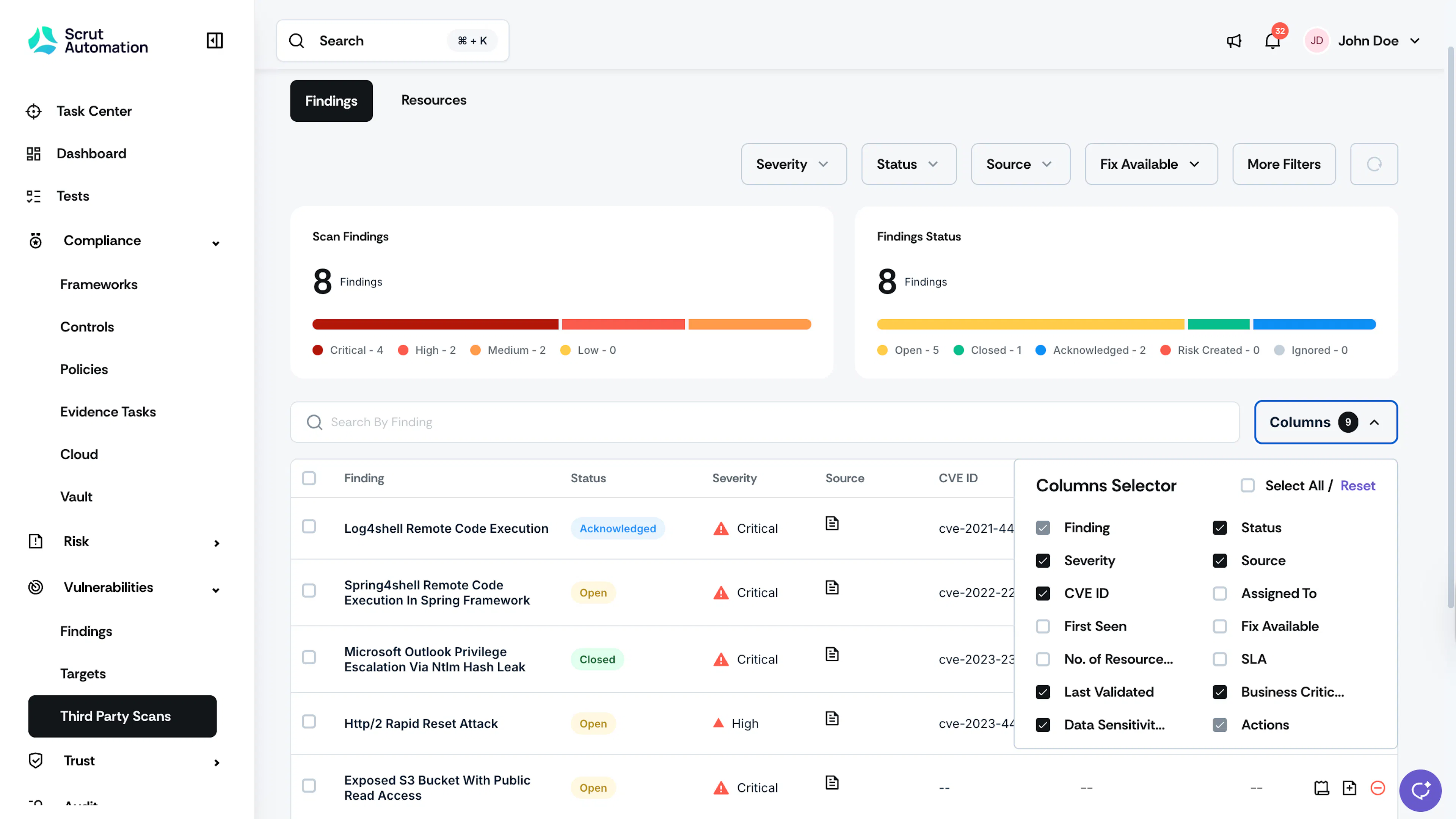
Task: Switch to the Resources tab
Action: click(433, 100)
